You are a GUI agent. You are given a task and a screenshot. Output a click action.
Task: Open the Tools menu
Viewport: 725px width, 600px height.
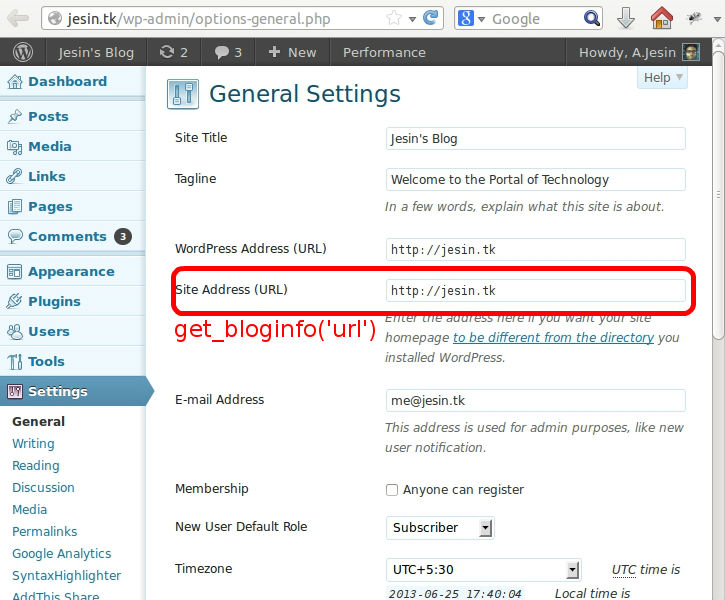click(x=73, y=361)
